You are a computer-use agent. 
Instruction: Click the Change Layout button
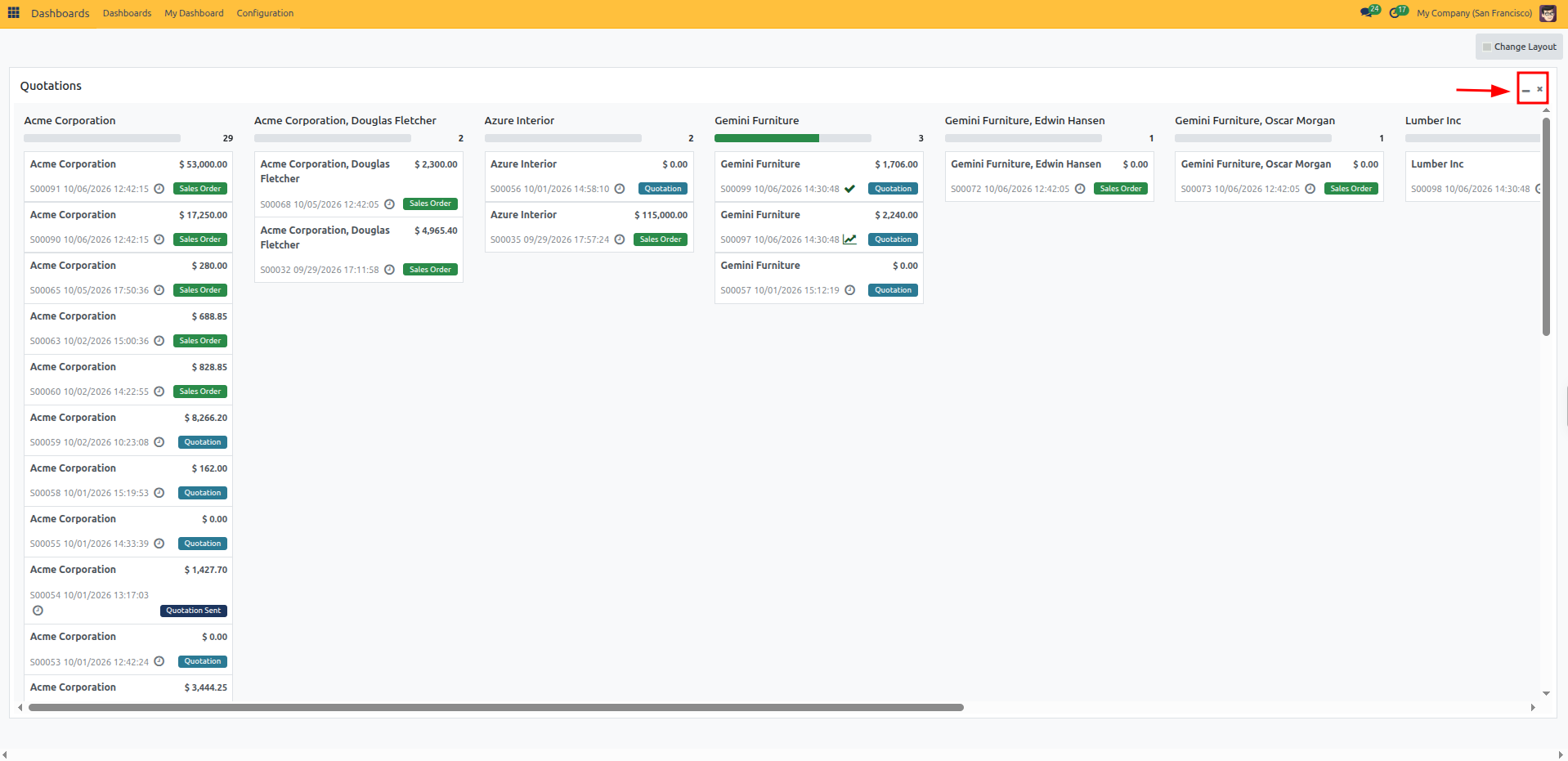(x=1519, y=47)
